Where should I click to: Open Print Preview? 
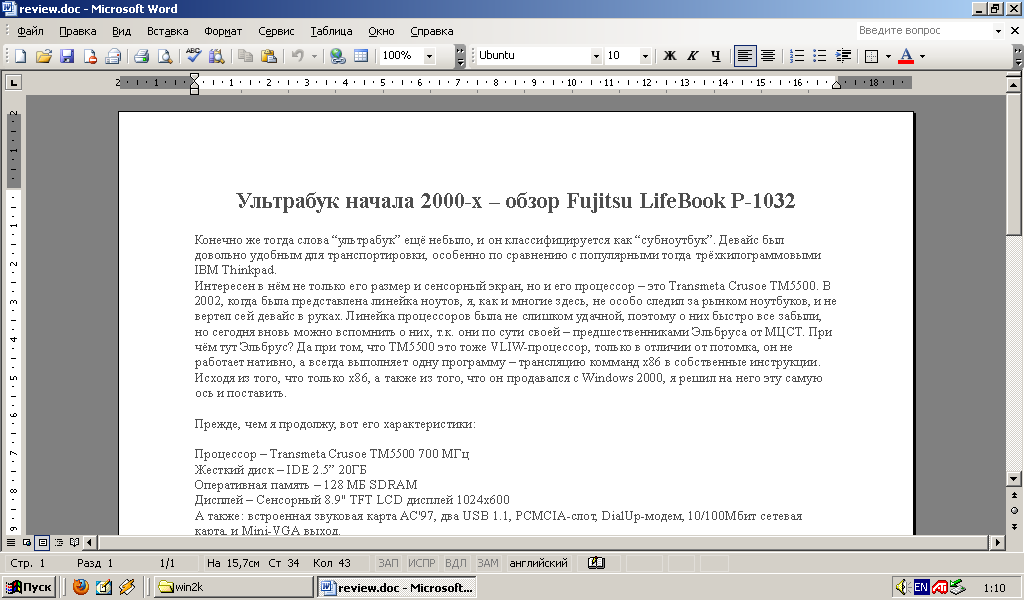click(164, 55)
